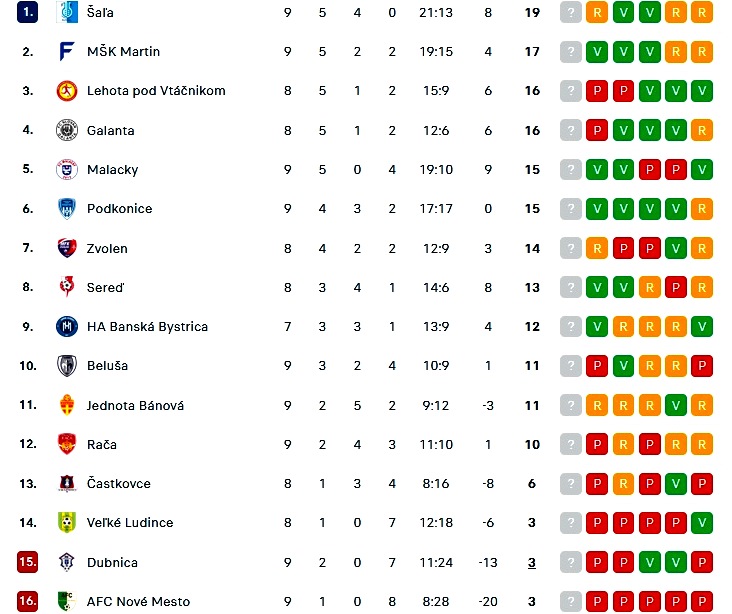Click the Galanta club badge
The width and height of the screenshot is (732, 614).
67,130
